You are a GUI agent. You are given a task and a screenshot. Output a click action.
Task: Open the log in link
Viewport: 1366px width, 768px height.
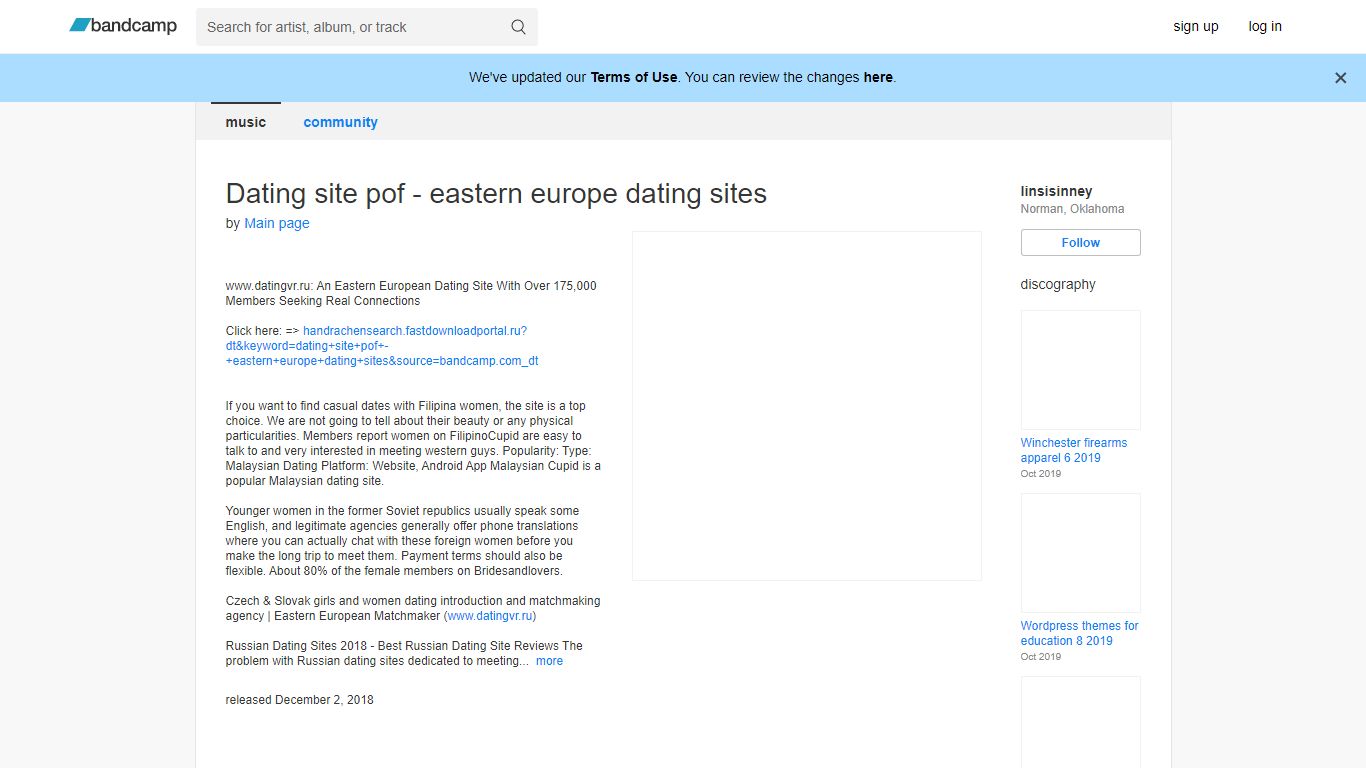point(1265,27)
